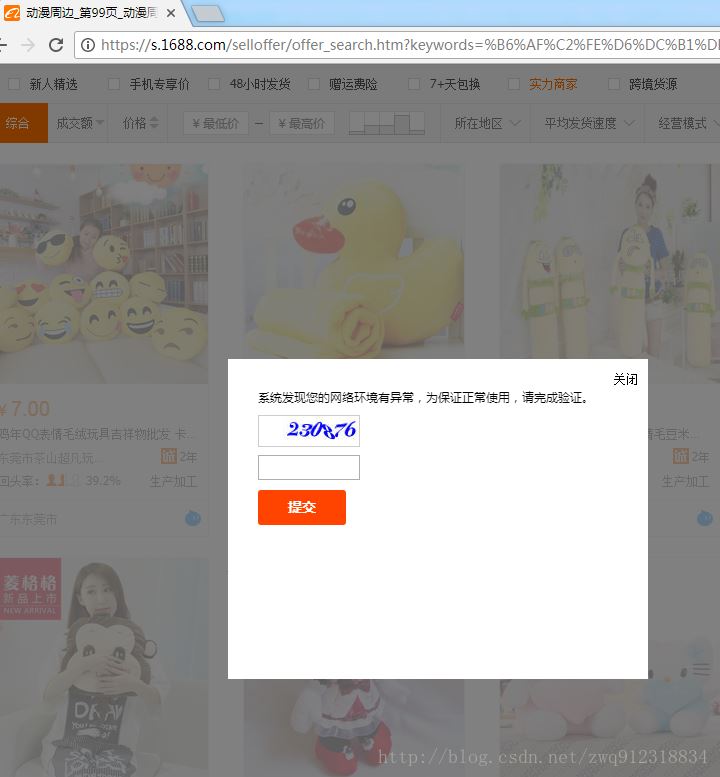Screen dimensions: 720x777
Task: Contact seller via right card chat icon
Action: [705, 518]
